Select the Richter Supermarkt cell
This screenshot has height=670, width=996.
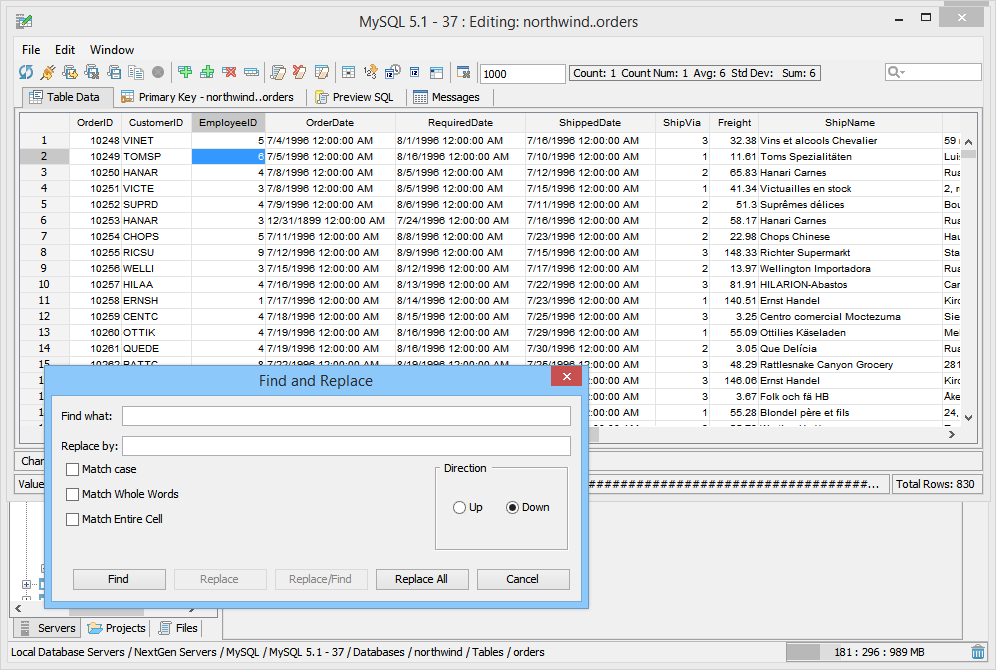coord(849,252)
